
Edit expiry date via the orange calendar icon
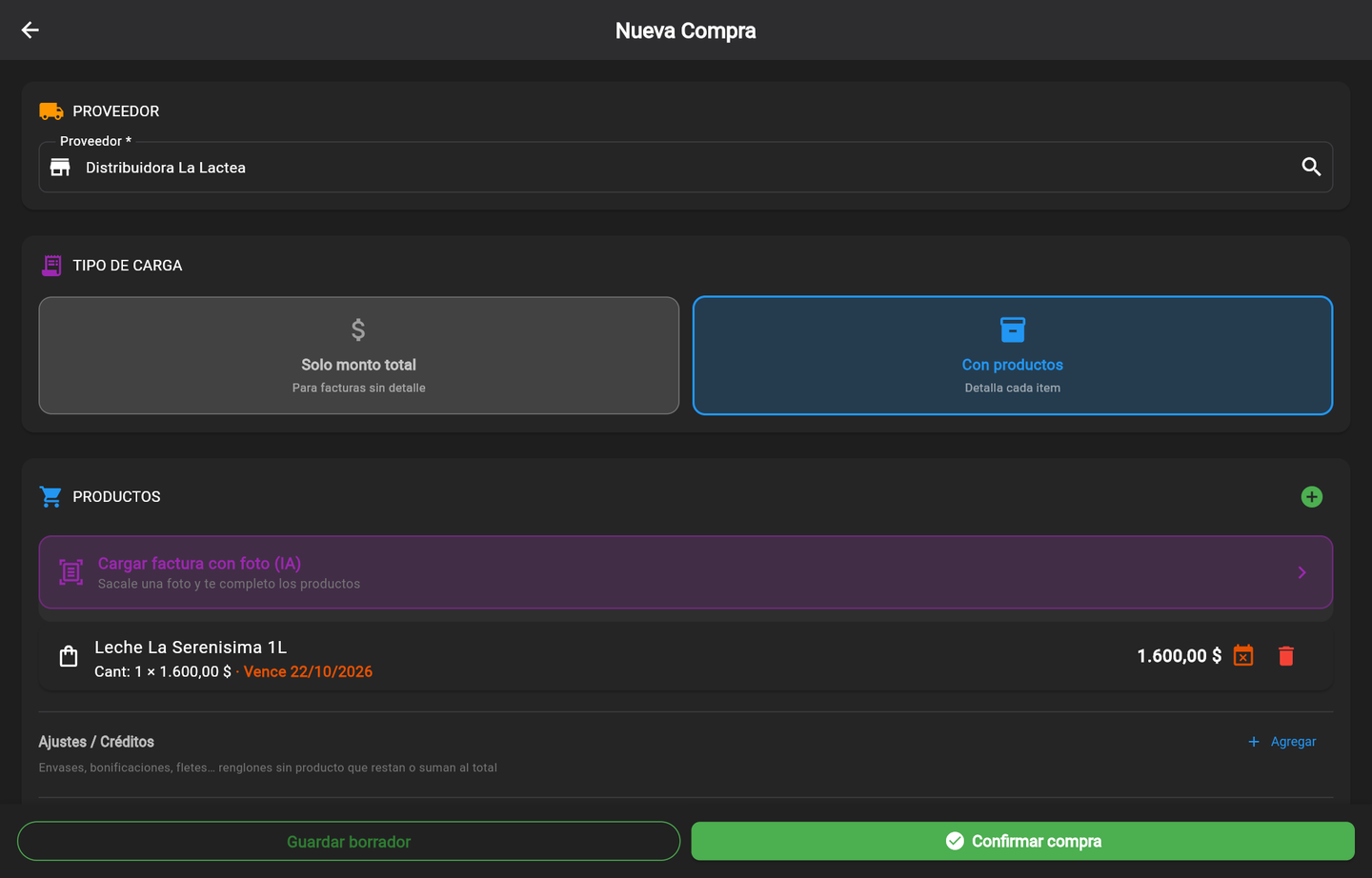pyautogui.click(x=1243, y=656)
